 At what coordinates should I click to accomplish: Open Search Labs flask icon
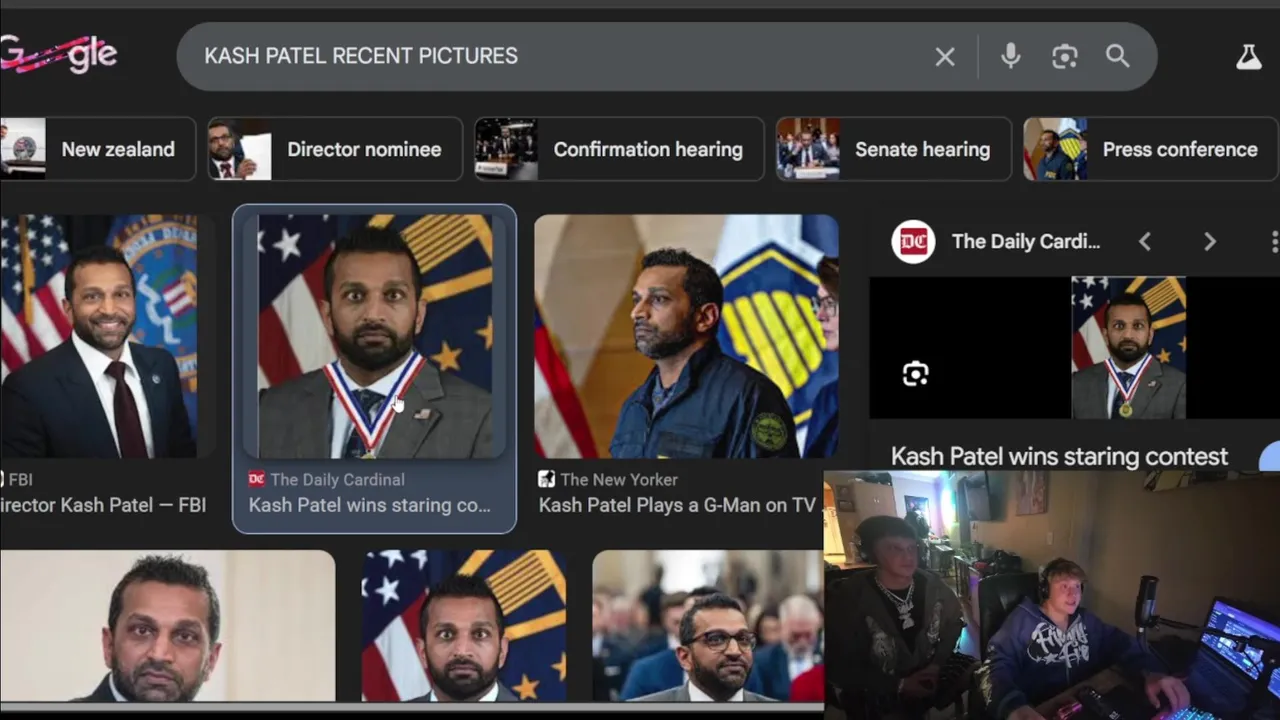tap(1249, 57)
